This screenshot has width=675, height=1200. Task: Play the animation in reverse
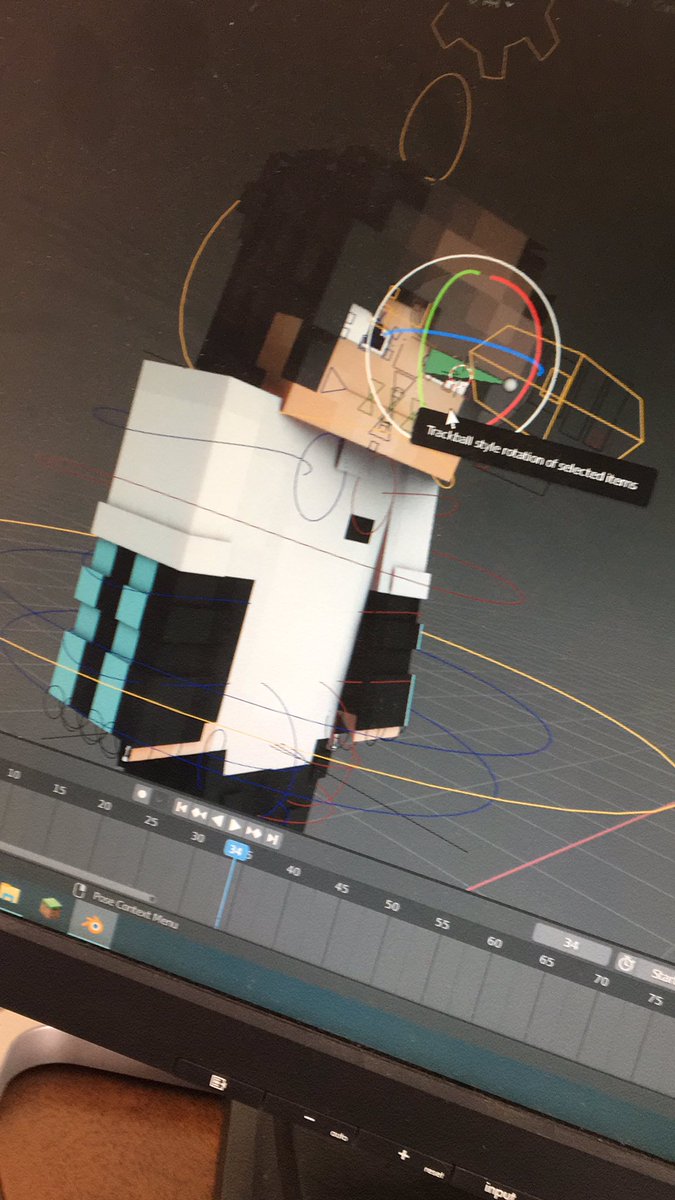217,819
